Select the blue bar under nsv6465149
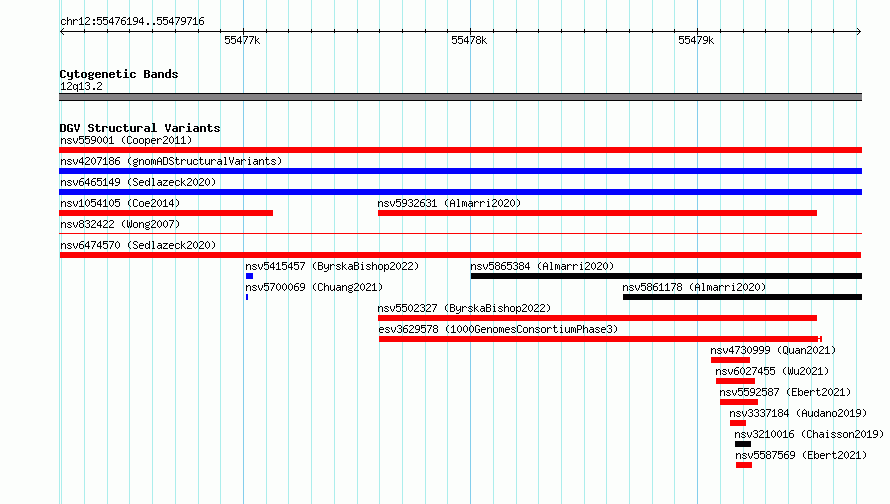Image resolution: width=890 pixels, height=504 pixels. (x=460, y=192)
